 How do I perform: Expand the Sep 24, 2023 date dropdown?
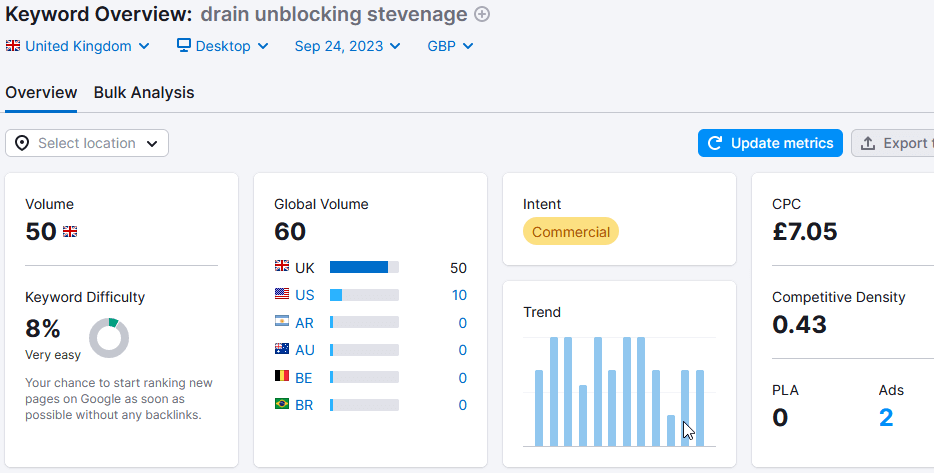click(347, 46)
